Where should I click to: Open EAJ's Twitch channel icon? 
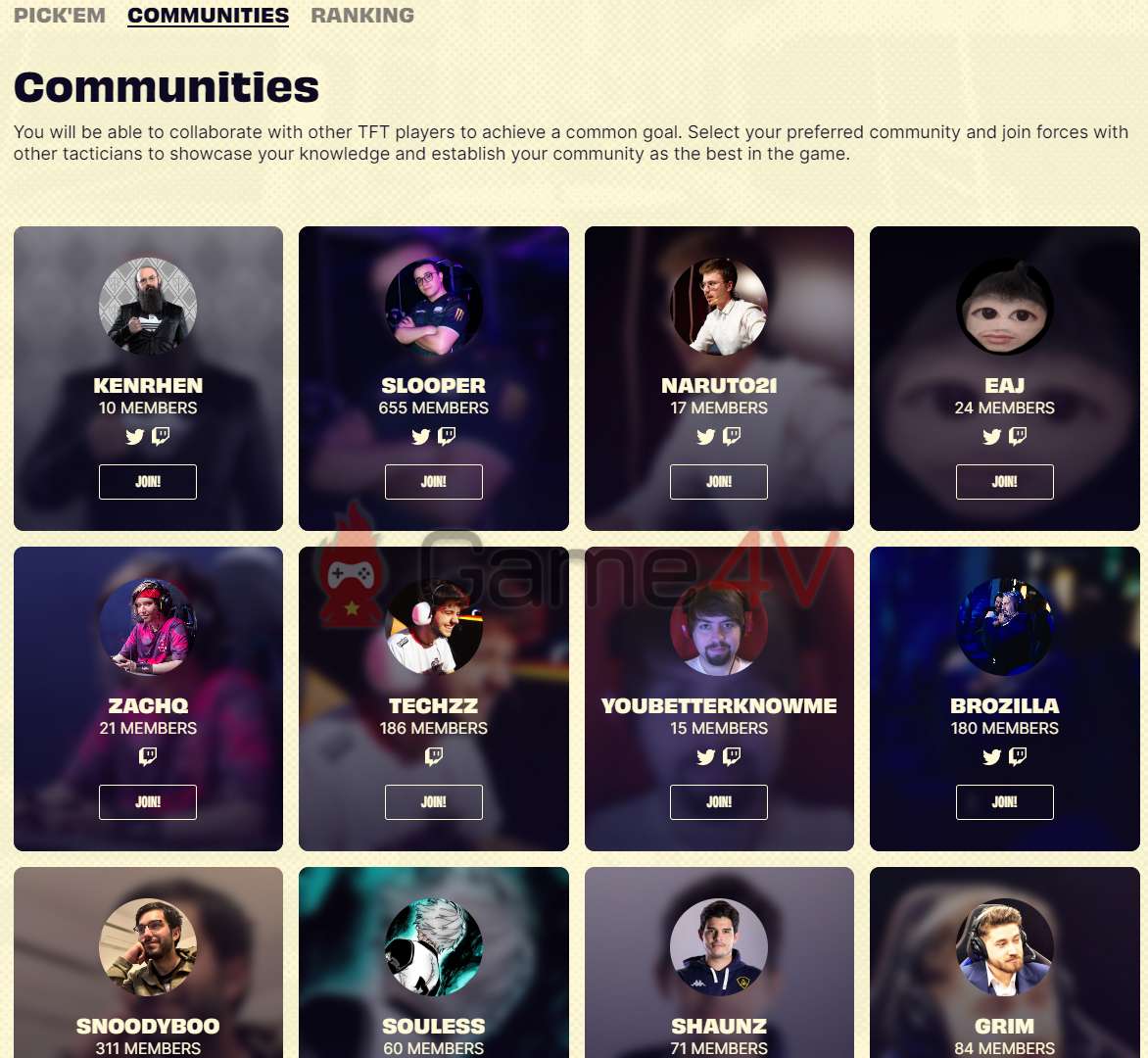pos(1017,437)
